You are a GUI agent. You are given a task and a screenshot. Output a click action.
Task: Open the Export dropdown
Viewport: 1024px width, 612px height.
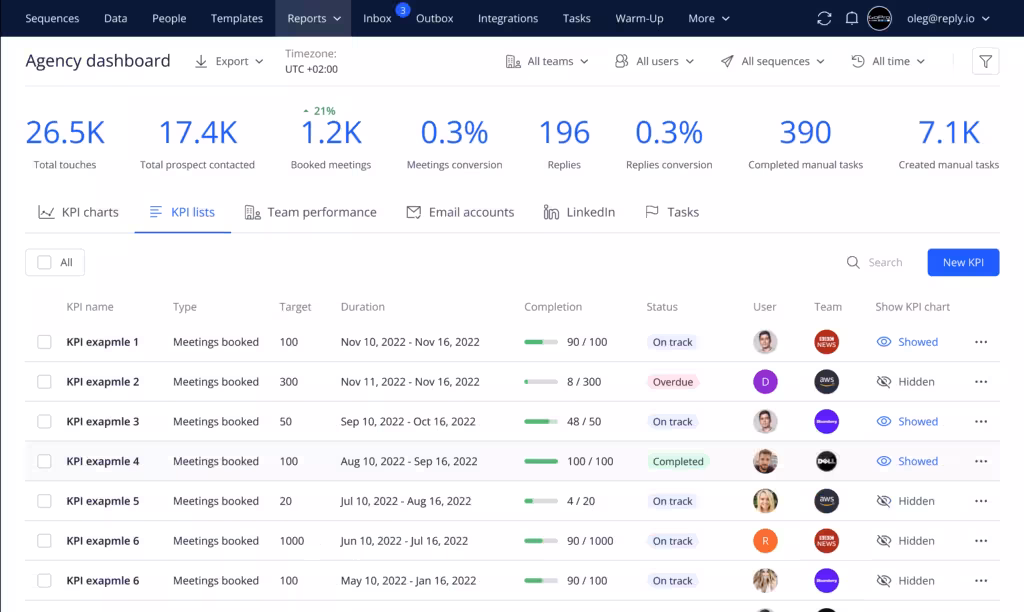coord(229,62)
